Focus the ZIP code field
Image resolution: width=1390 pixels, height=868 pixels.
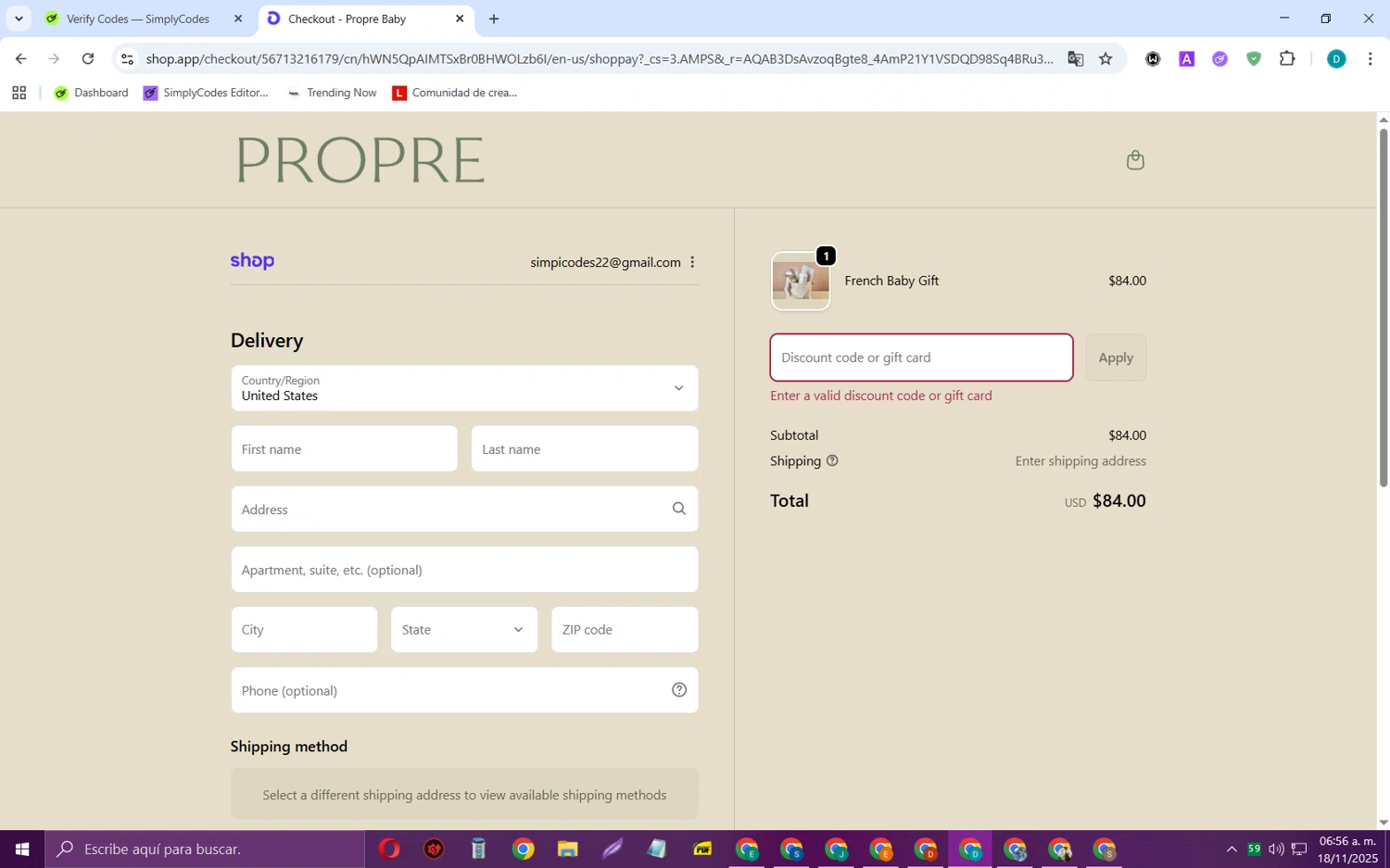click(x=625, y=630)
